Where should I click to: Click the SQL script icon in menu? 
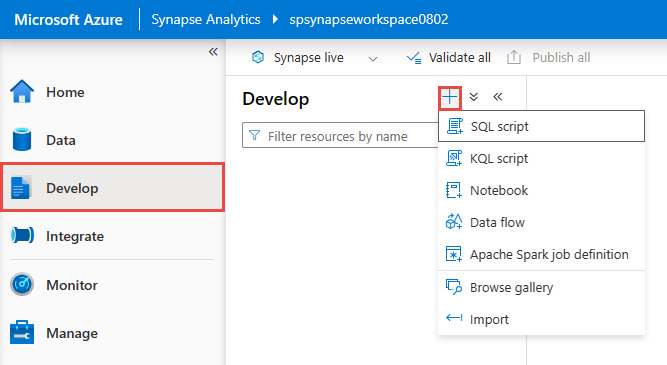pos(455,126)
